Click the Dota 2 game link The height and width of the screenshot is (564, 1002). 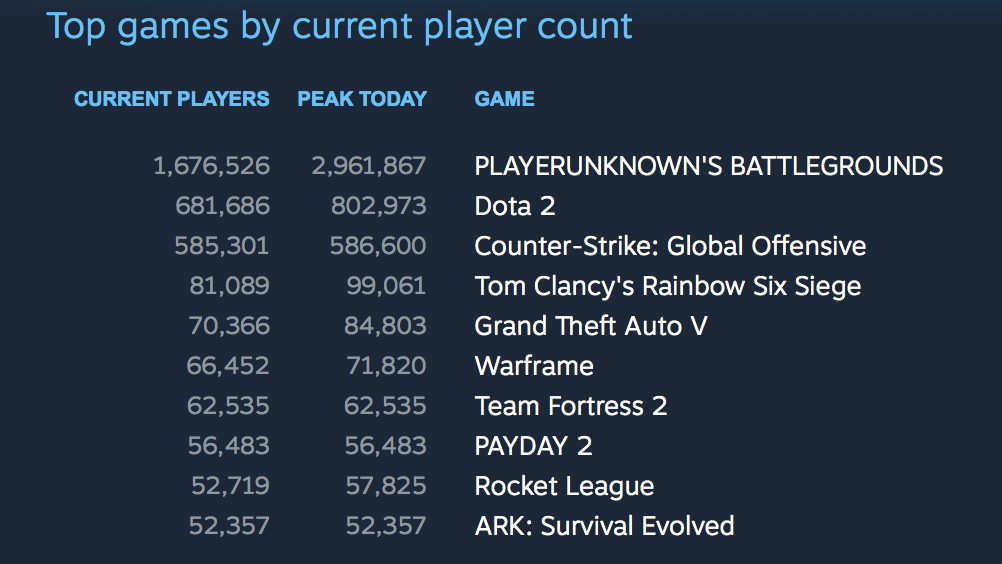(x=515, y=206)
